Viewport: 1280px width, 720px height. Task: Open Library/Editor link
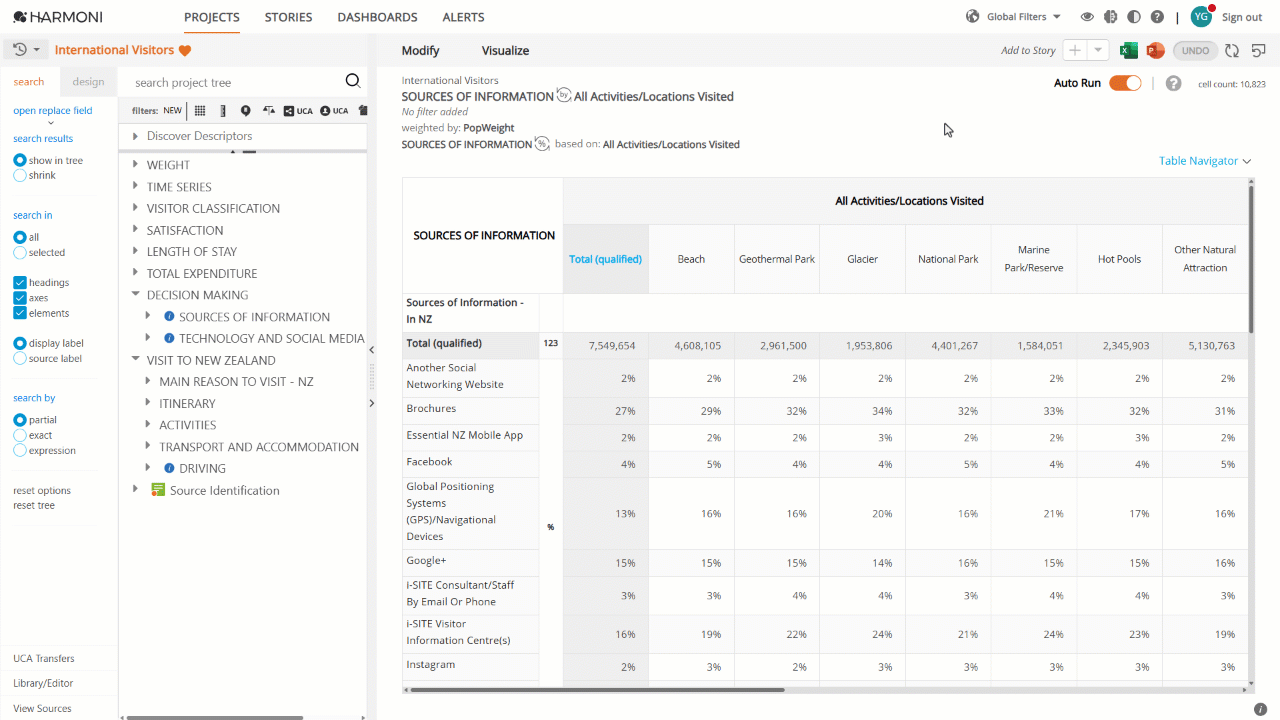43,683
